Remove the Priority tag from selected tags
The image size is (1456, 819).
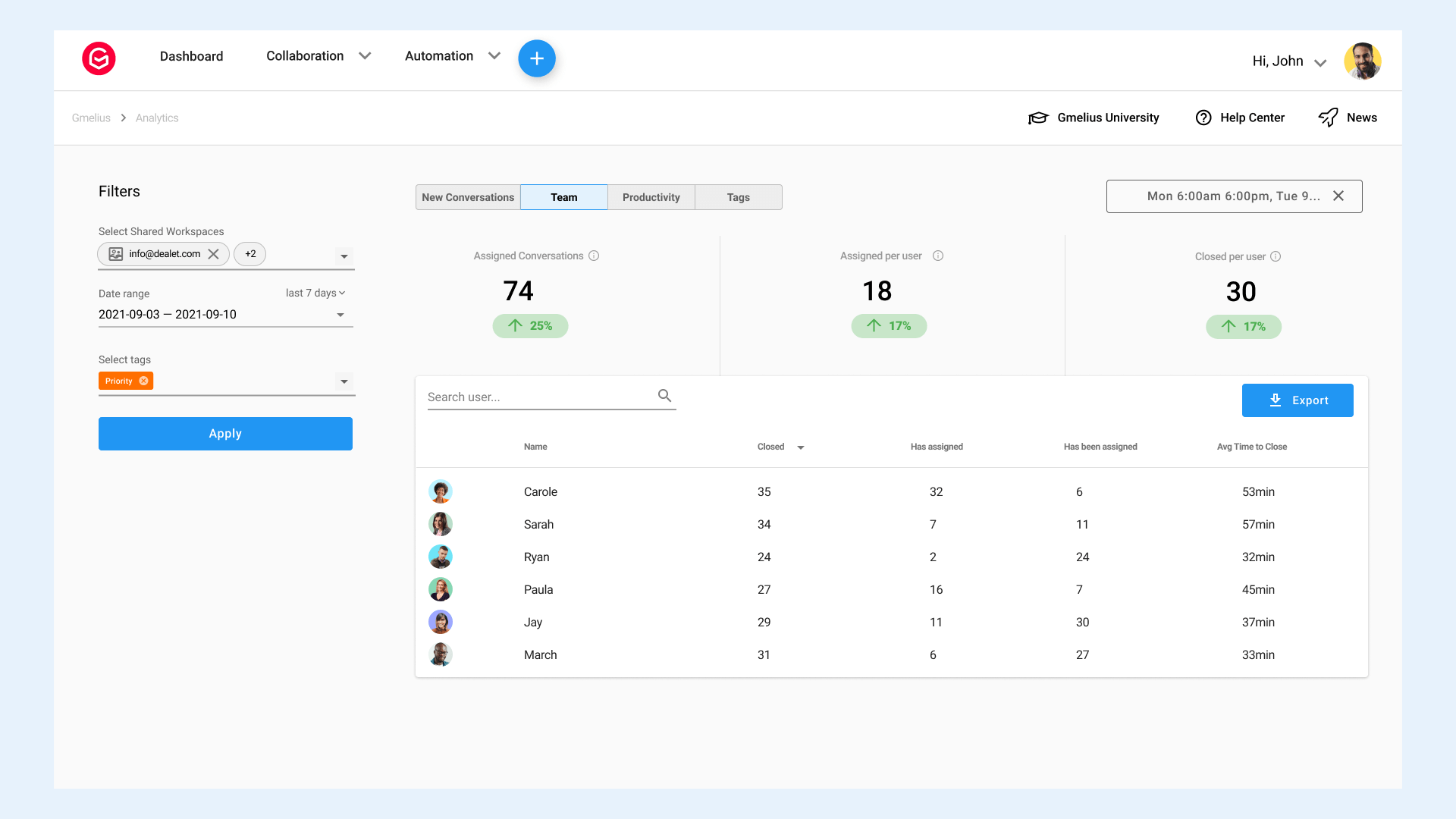[x=144, y=381]
